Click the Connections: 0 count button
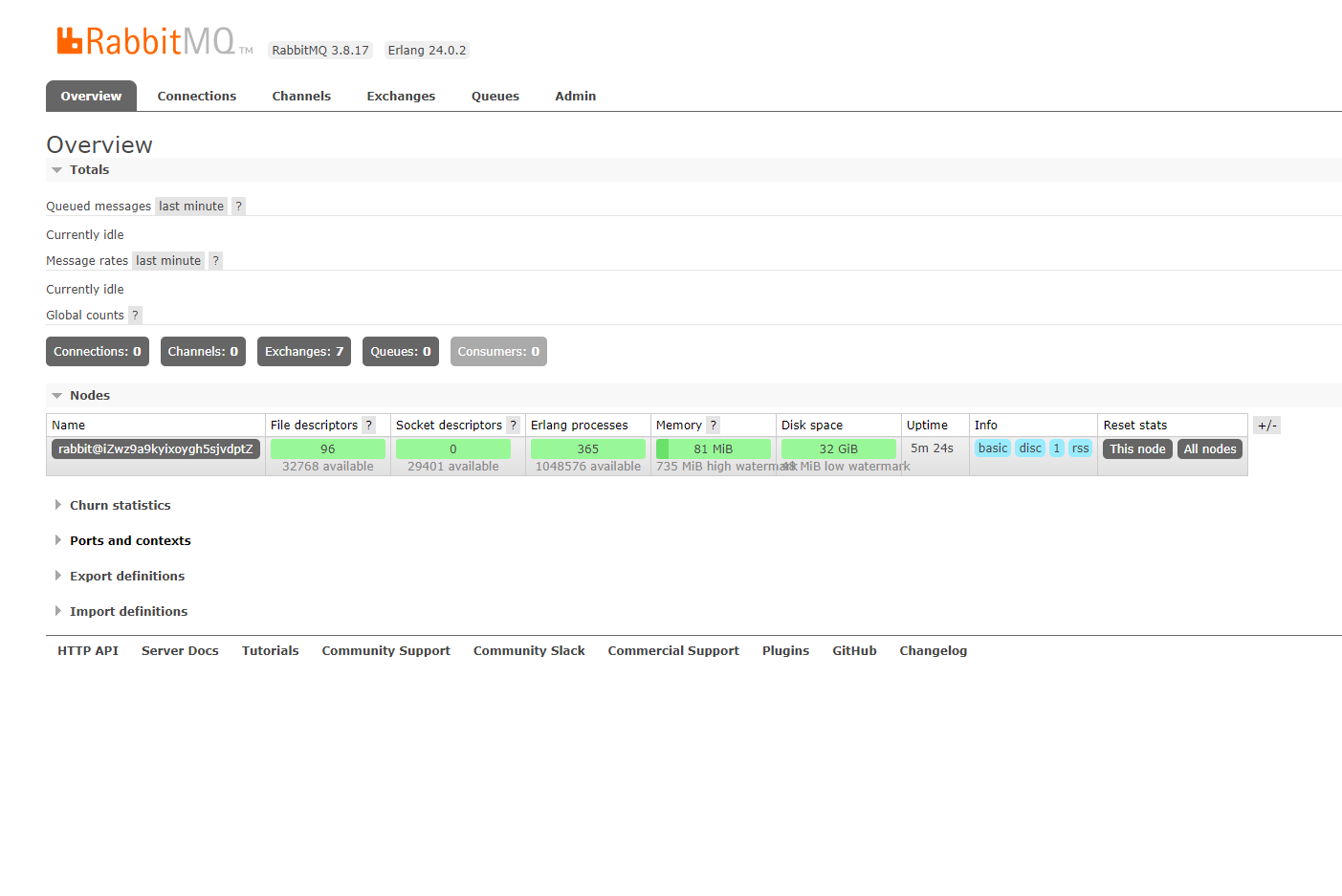The height and width of the screenshot is (896, 1342). pos(98,352)
